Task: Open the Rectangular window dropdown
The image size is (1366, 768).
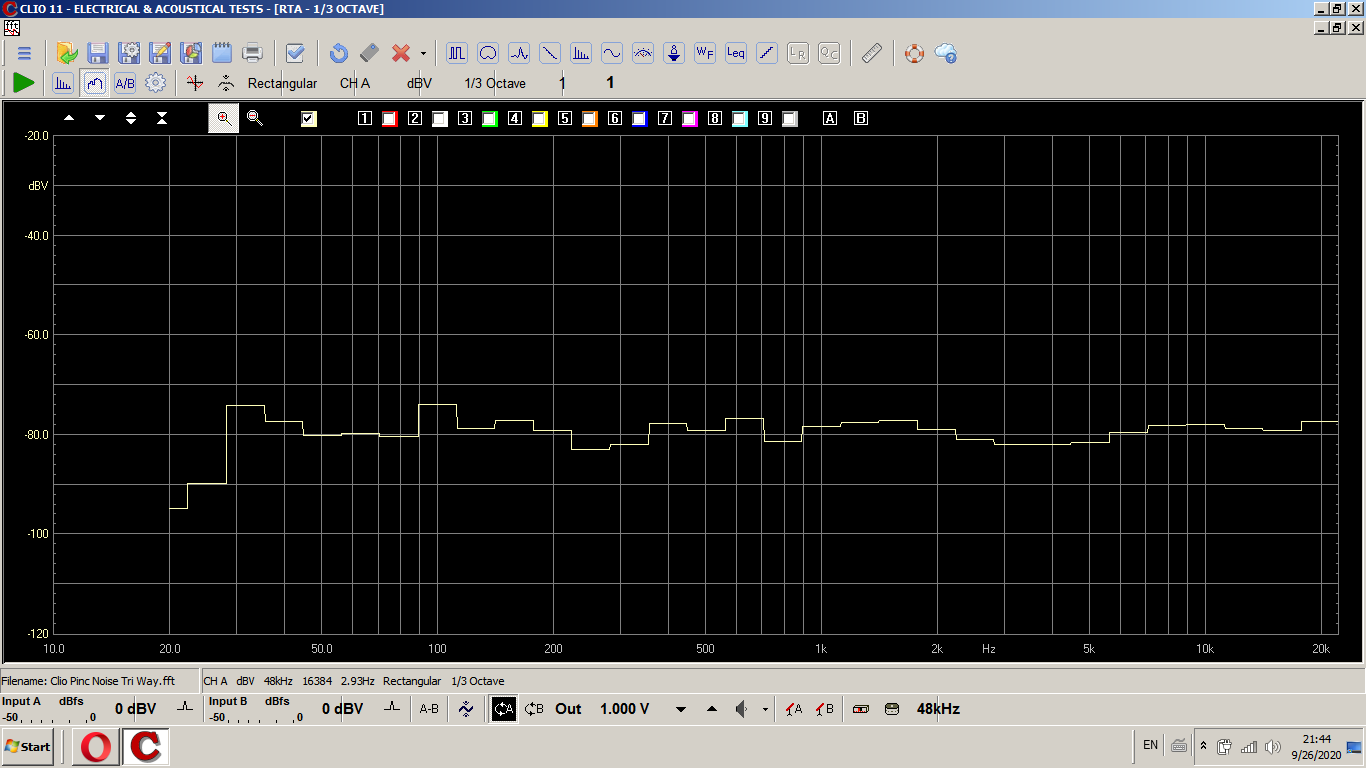Action: coord(283,84)
